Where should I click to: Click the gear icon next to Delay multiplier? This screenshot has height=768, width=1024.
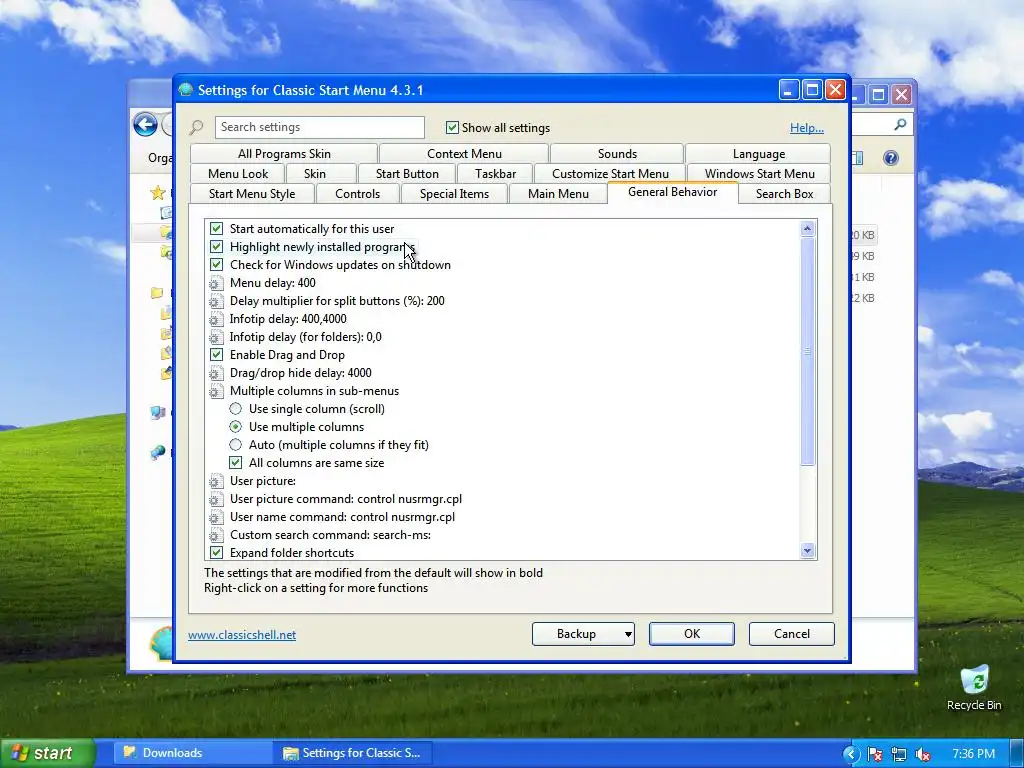[x=216, y=301]
